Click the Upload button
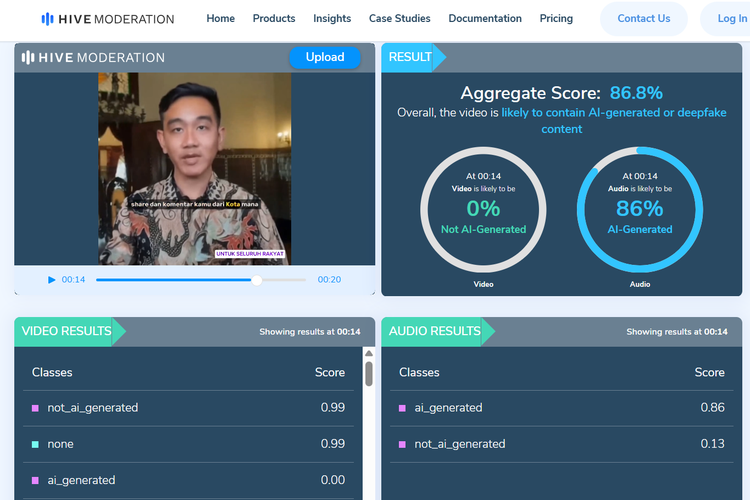750x500 pixels. [x=324, y=57]
